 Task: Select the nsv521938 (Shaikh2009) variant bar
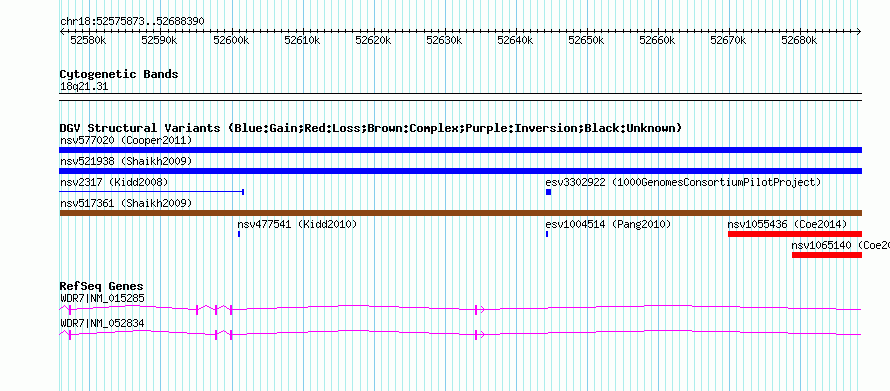[x=460, y=171]
